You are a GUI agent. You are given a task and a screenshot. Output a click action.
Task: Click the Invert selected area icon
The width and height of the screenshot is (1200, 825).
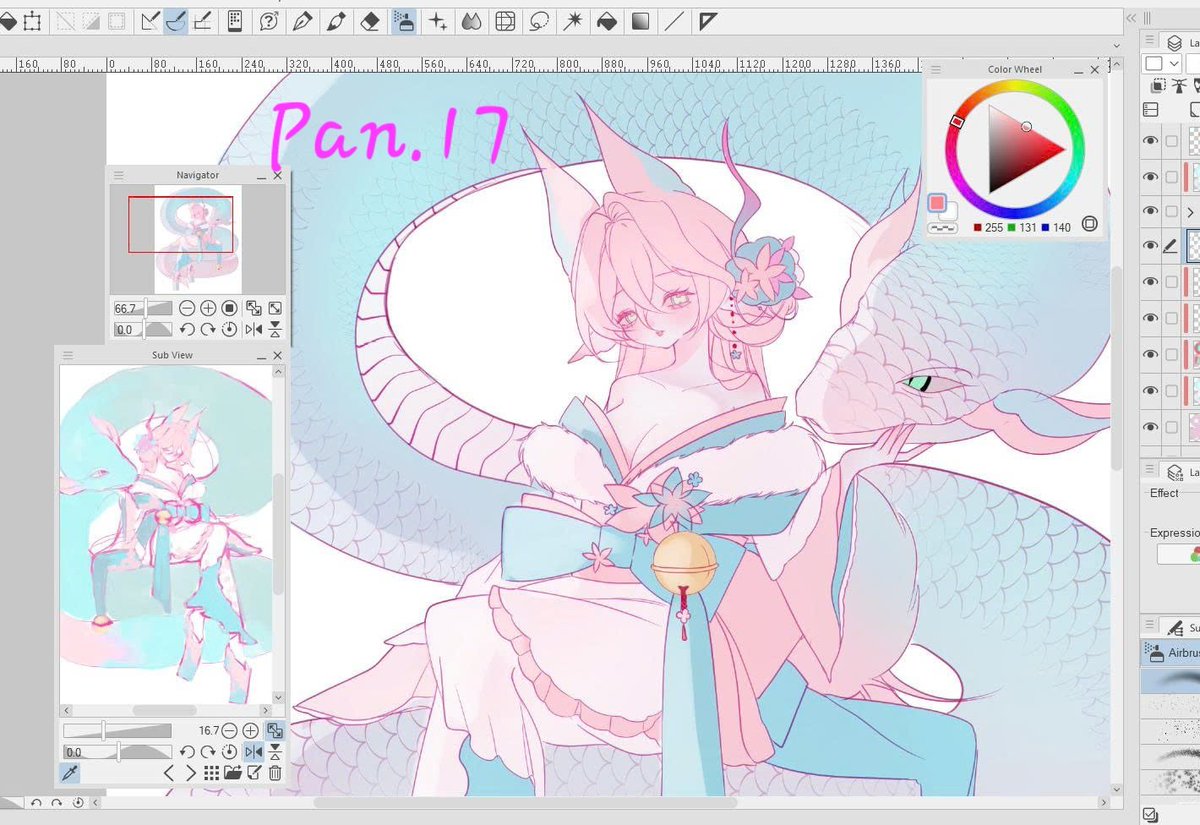[x=93, y=20]
